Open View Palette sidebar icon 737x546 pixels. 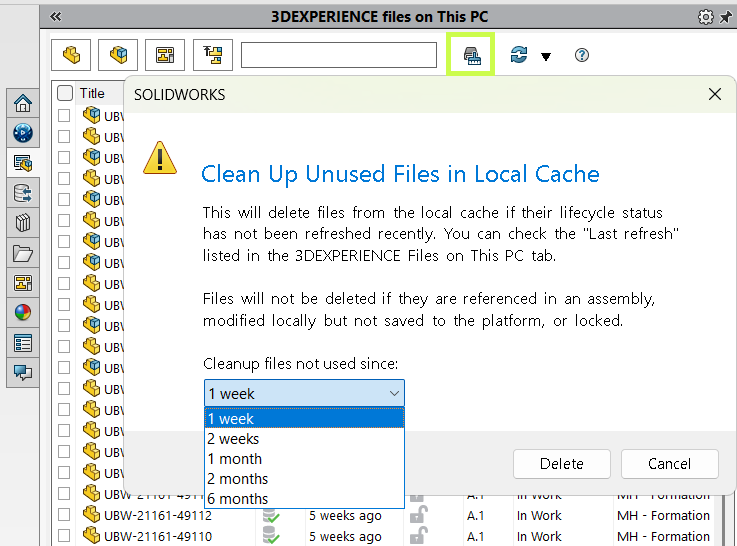(23, 283)
